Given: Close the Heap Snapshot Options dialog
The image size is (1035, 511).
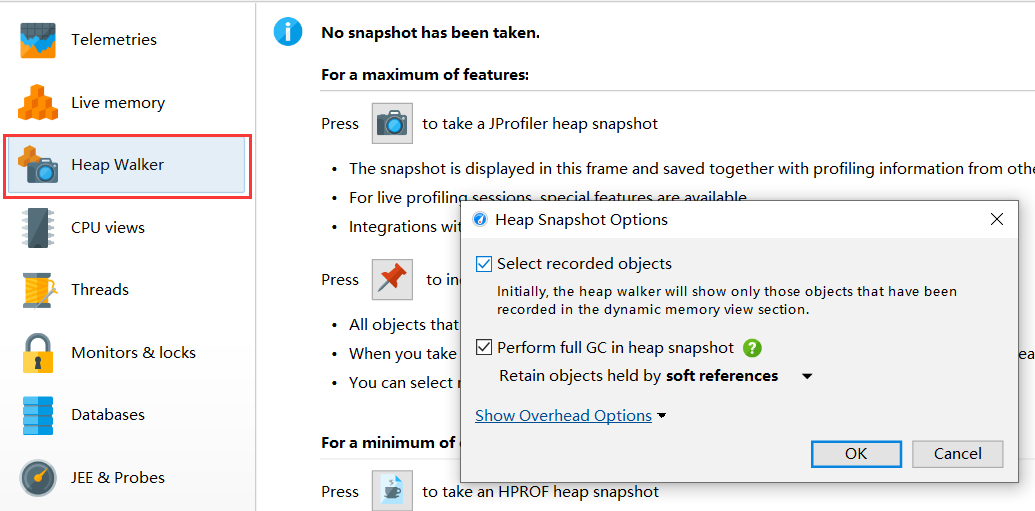Looking at the screenshot, I should 996,219.
